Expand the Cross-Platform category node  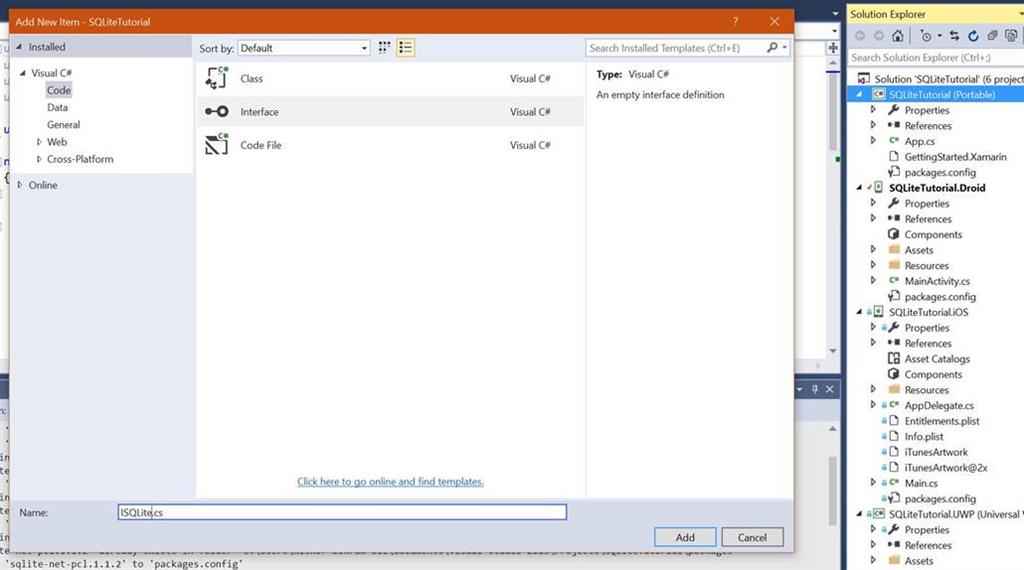click(x=39, y=159)
